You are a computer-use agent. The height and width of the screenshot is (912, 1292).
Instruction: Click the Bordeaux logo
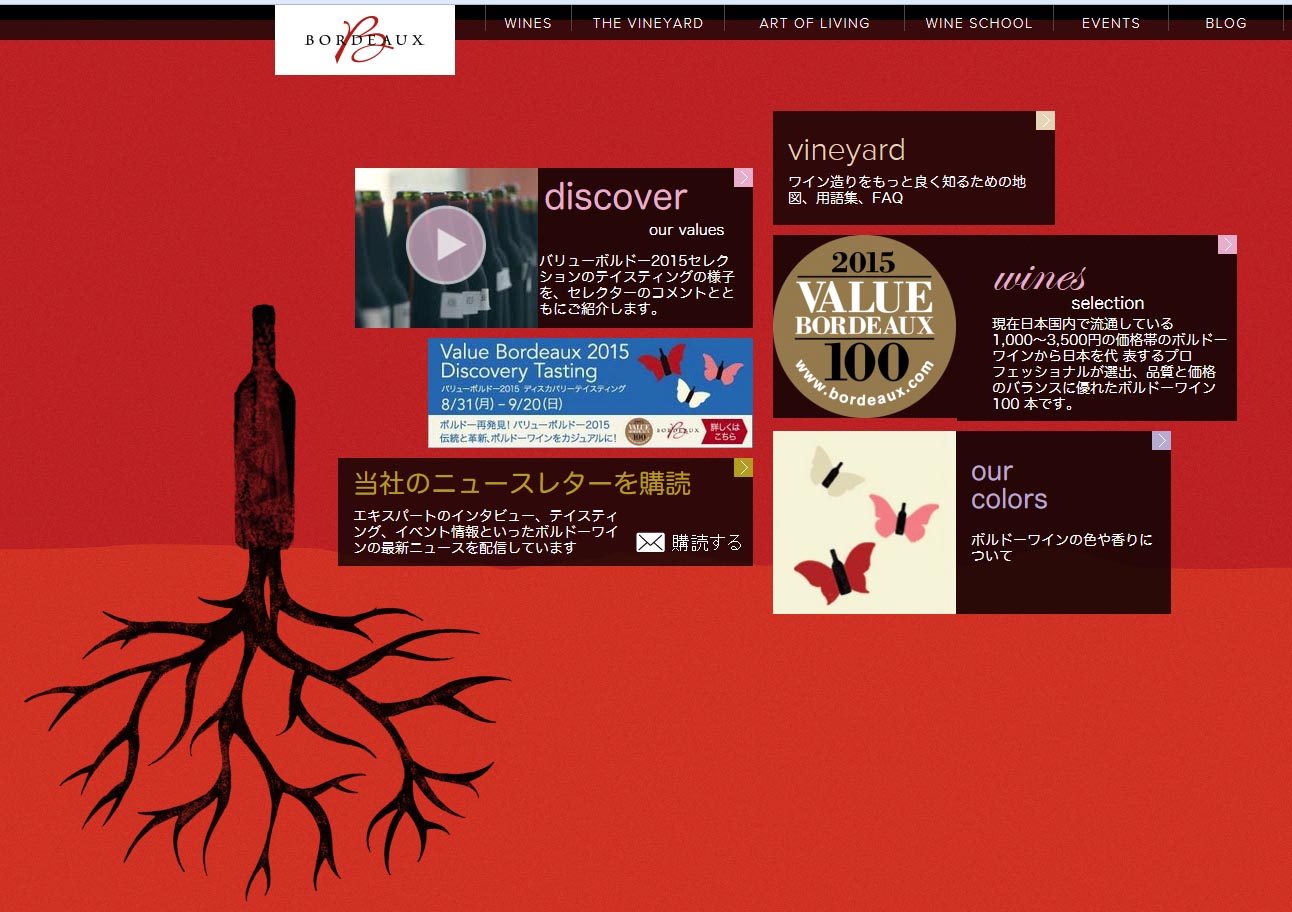tap(365, 40)
